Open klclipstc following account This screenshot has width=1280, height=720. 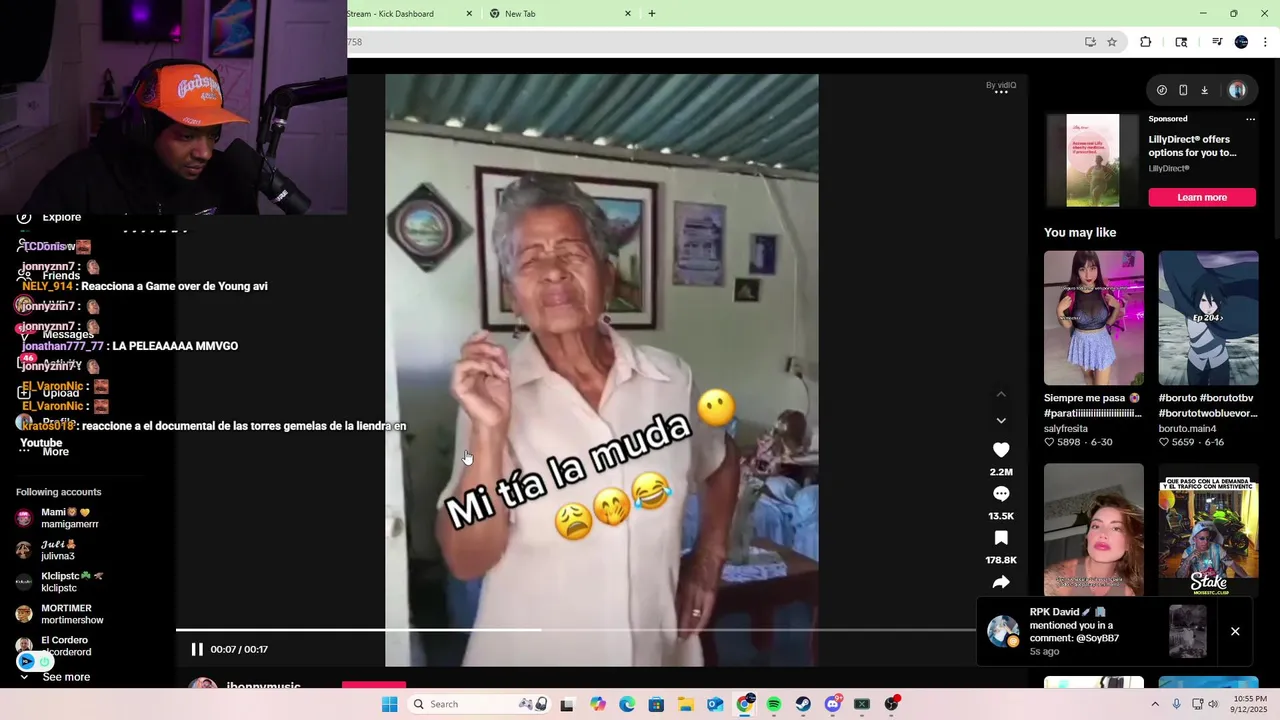click(x=60, y=582)
